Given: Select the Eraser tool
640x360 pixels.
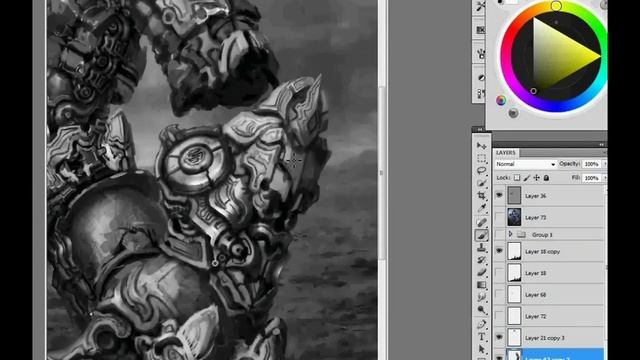Looking at the screenshot, I should click(482, 272).
